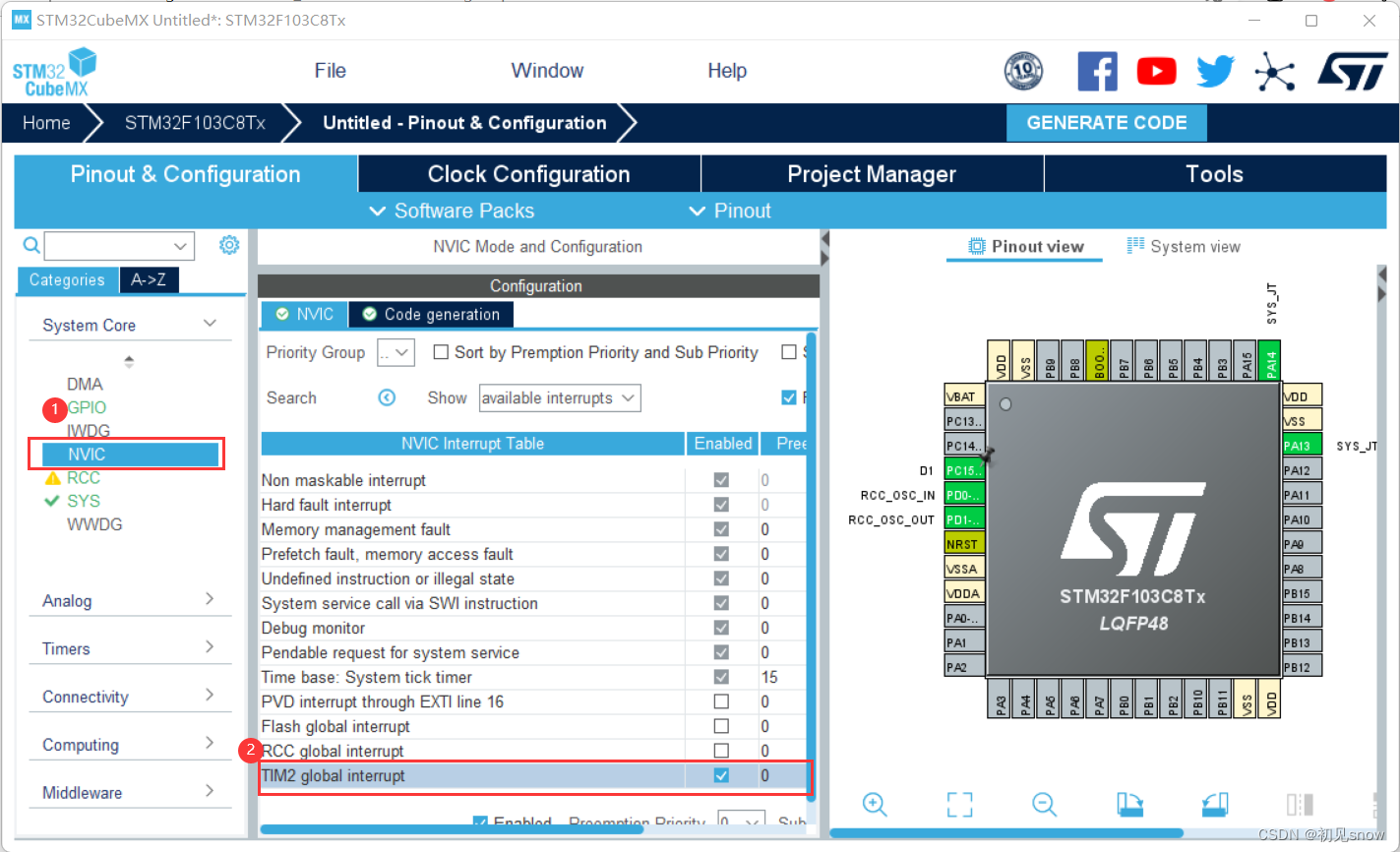This screenshot has height=852, width=1400.
Task: Select the PA14 pin on the chip
Action: click(1270, 361)
